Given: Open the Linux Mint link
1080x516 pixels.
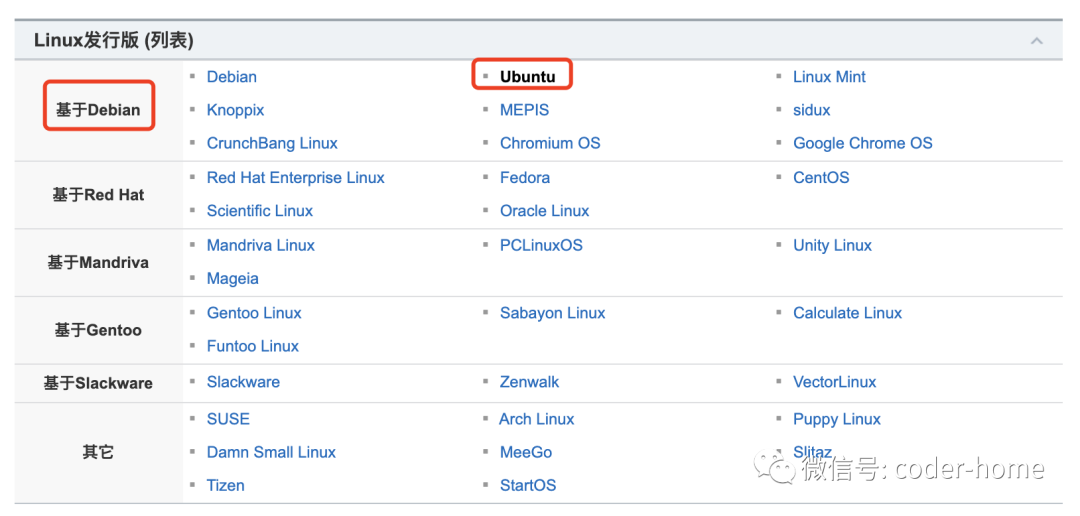Looking at the screenshot, I should pos(829,76).
